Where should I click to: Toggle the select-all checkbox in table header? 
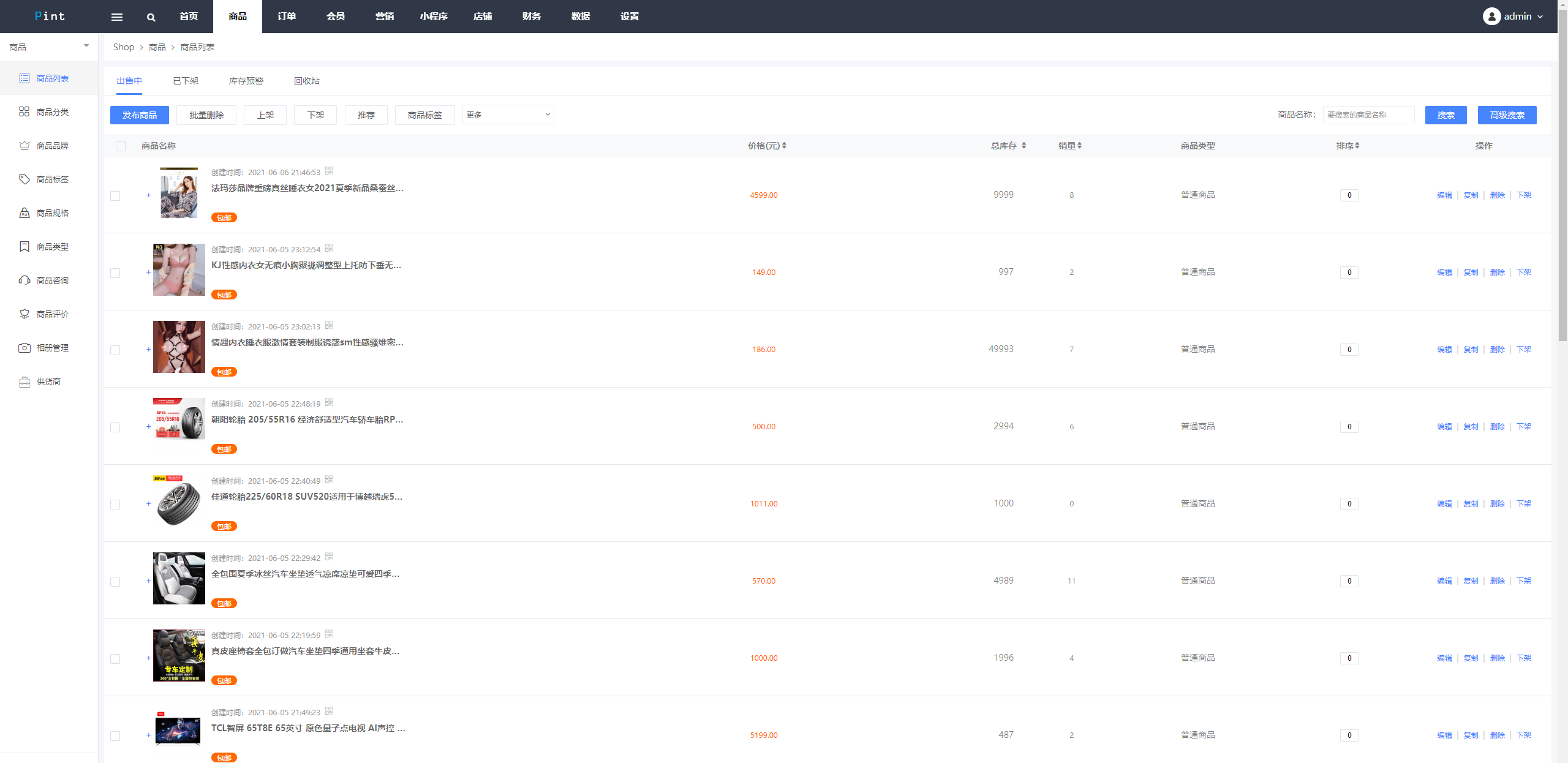(121, 146)
